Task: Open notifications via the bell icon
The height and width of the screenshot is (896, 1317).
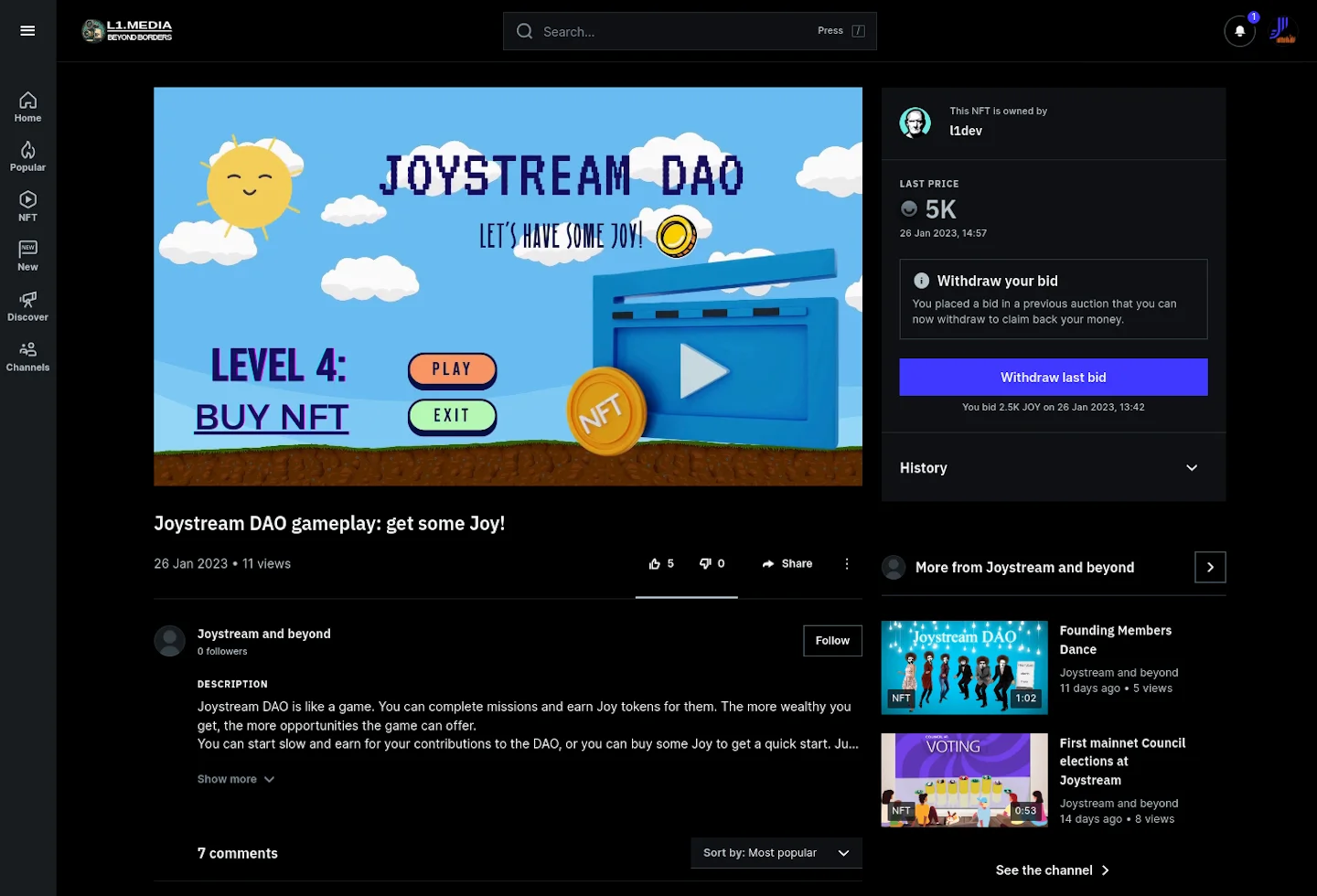Action: [x=1239, y=31]
